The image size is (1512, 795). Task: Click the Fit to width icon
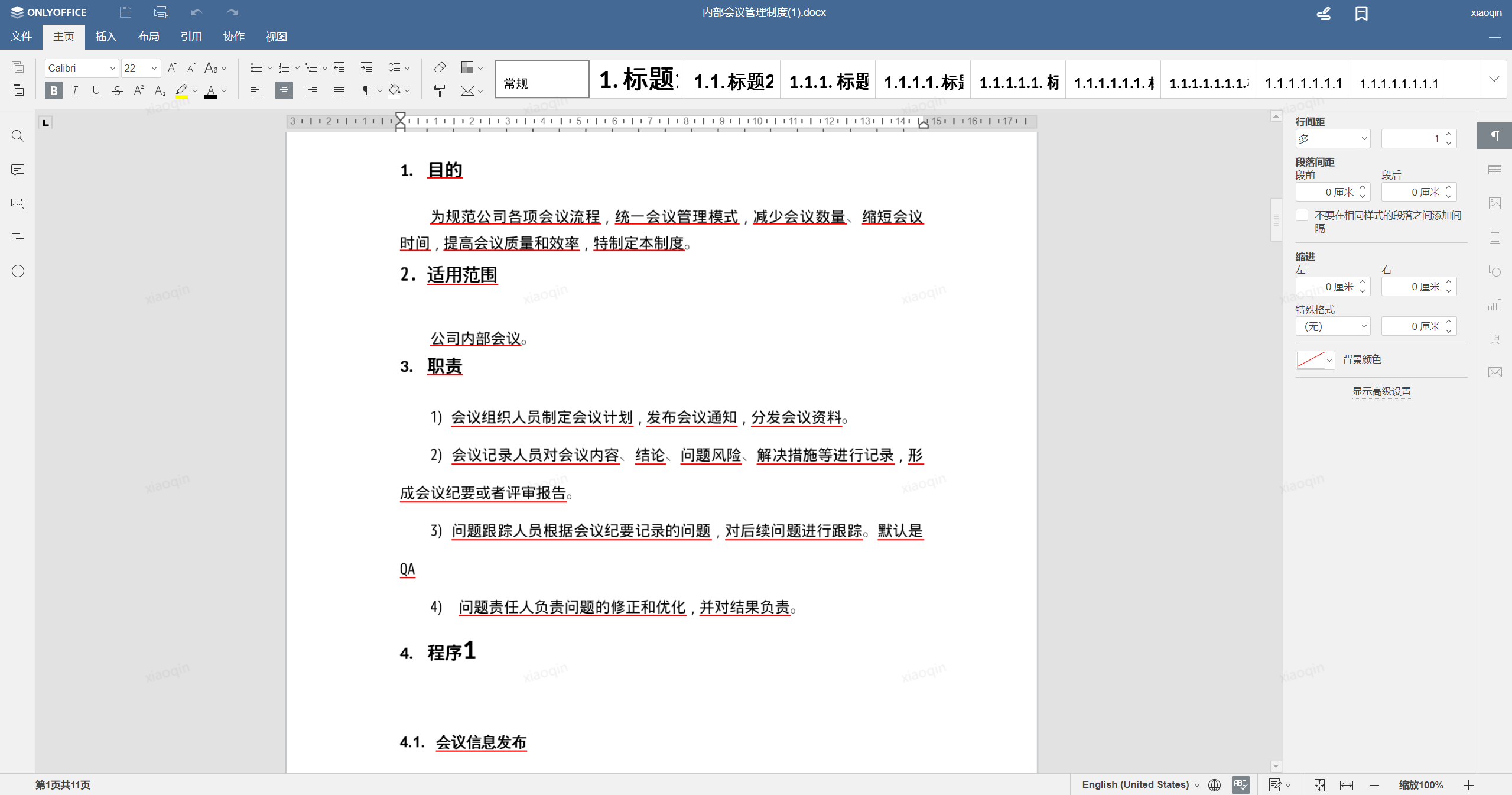click(1347, 785)
